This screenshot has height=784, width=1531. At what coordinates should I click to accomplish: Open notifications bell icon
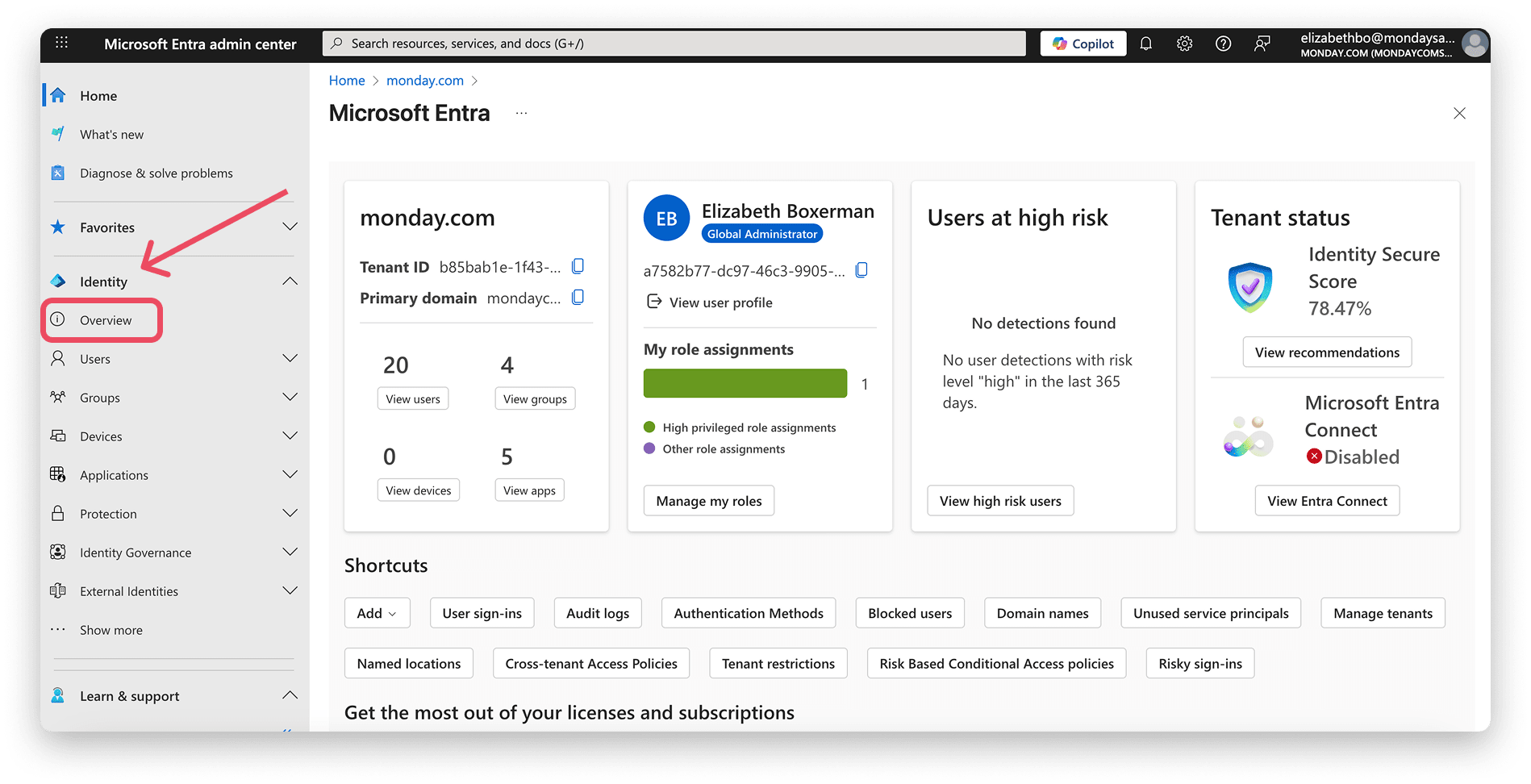click(1145, 44)
